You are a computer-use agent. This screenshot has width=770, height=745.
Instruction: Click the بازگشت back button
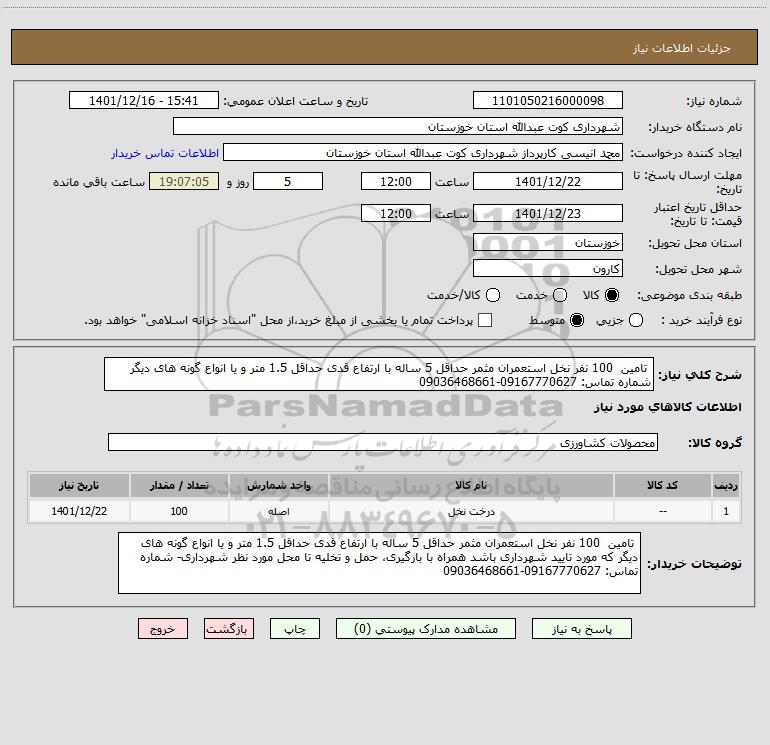229,629
